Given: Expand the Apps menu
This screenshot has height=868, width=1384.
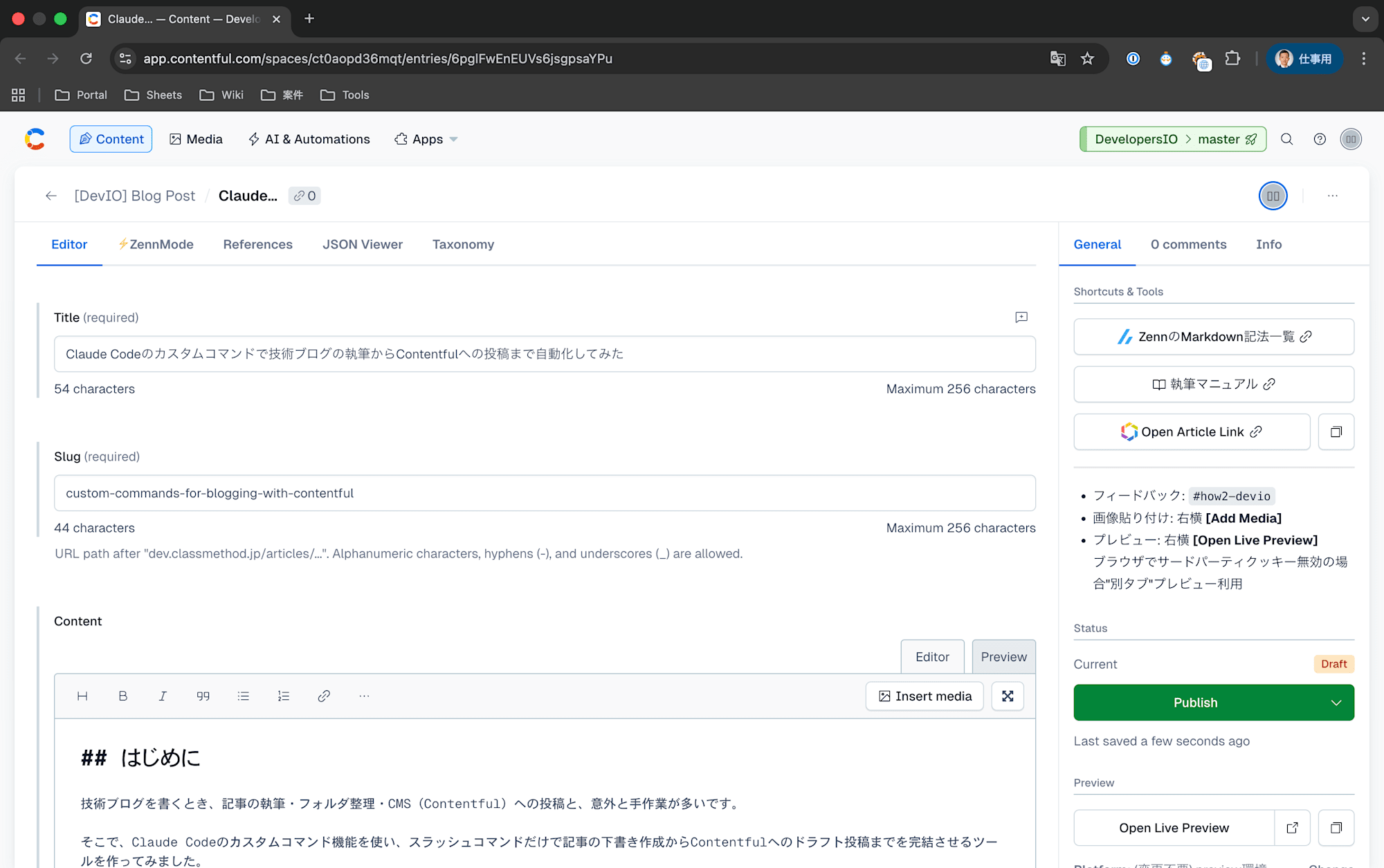Looking at the screenshot, I should coord(426,139).
